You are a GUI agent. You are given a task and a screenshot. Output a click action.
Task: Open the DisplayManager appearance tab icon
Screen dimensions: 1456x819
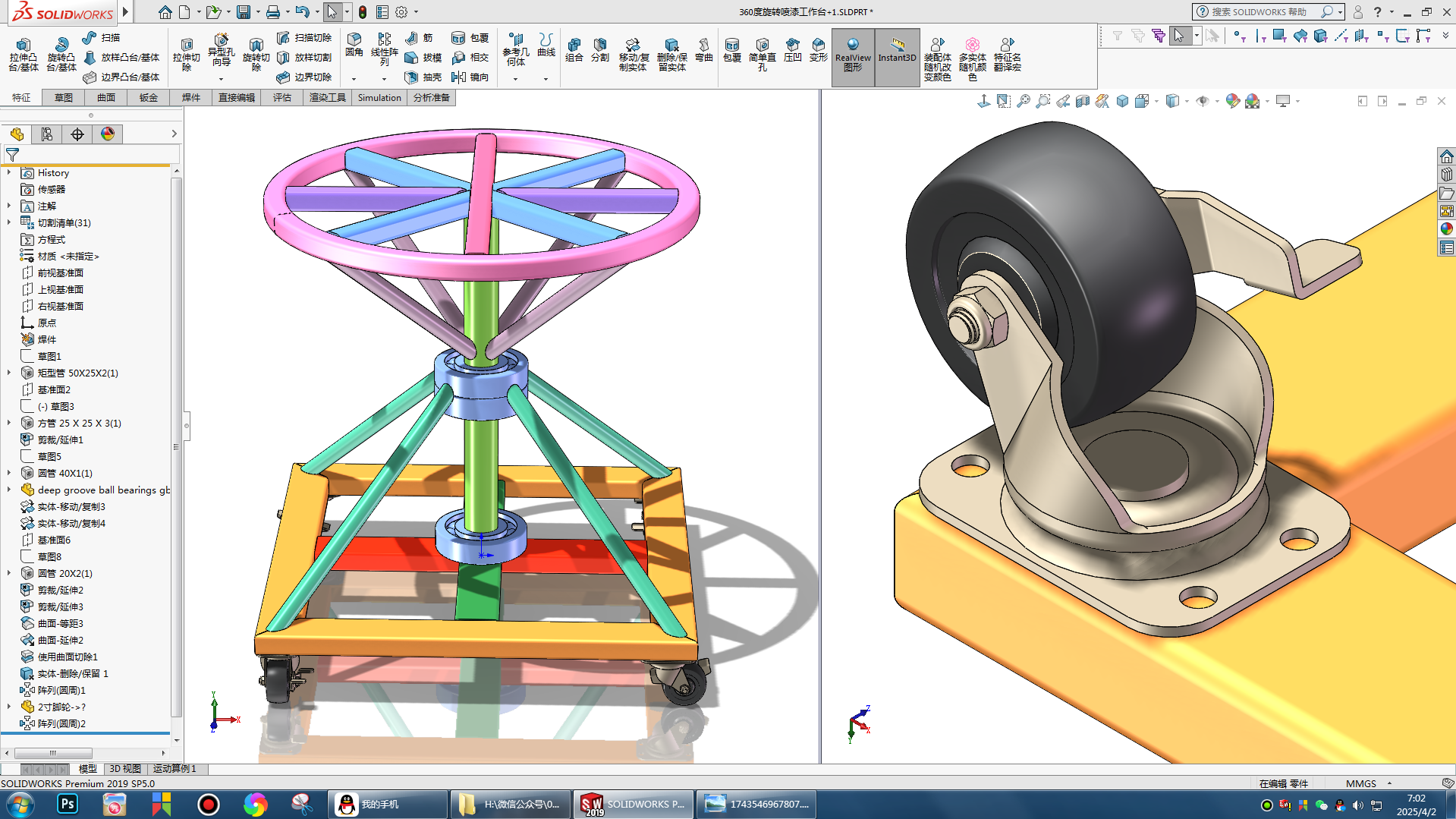(108, 134)
